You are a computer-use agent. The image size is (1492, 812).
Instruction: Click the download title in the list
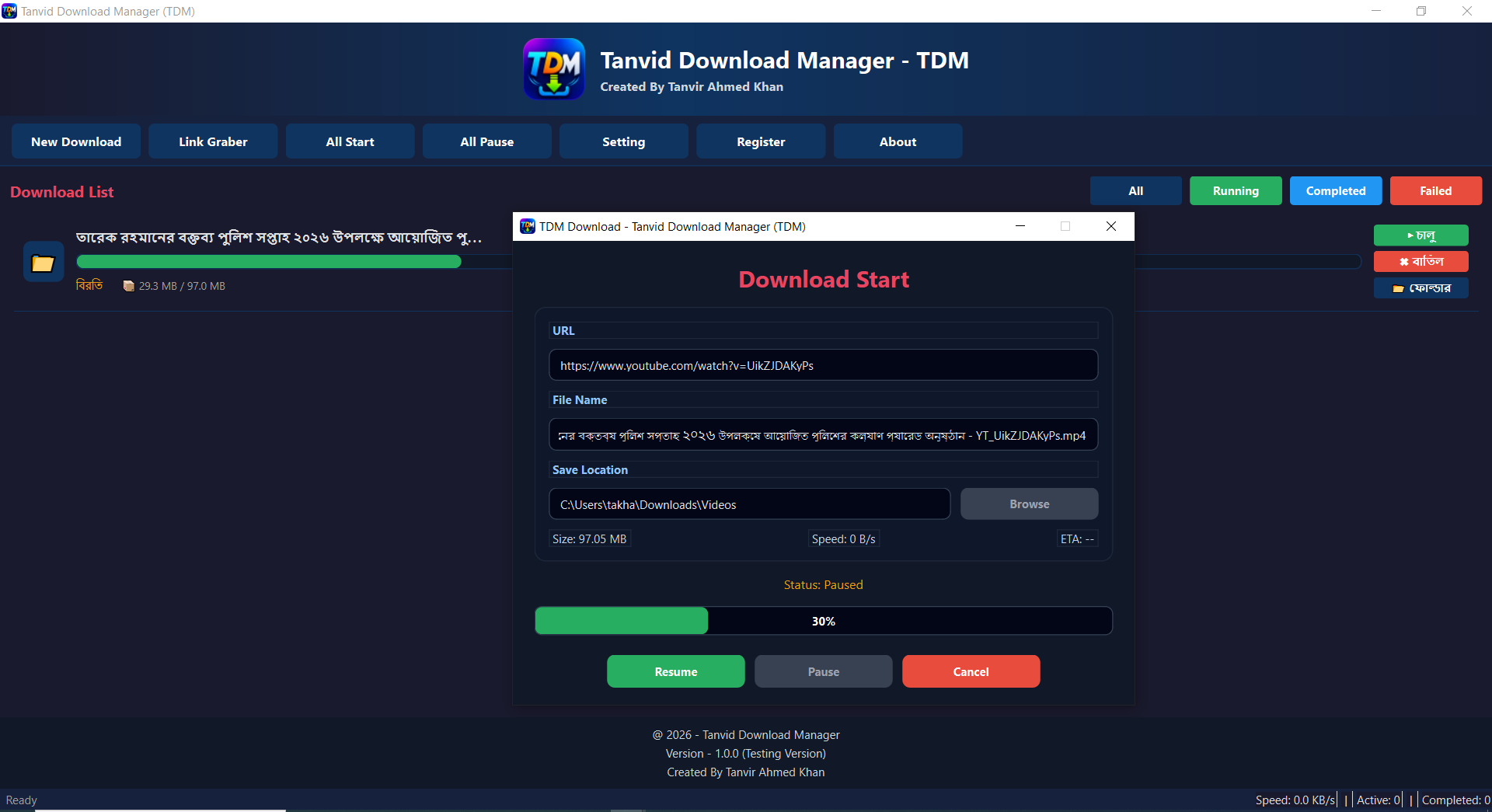(279, 237)
